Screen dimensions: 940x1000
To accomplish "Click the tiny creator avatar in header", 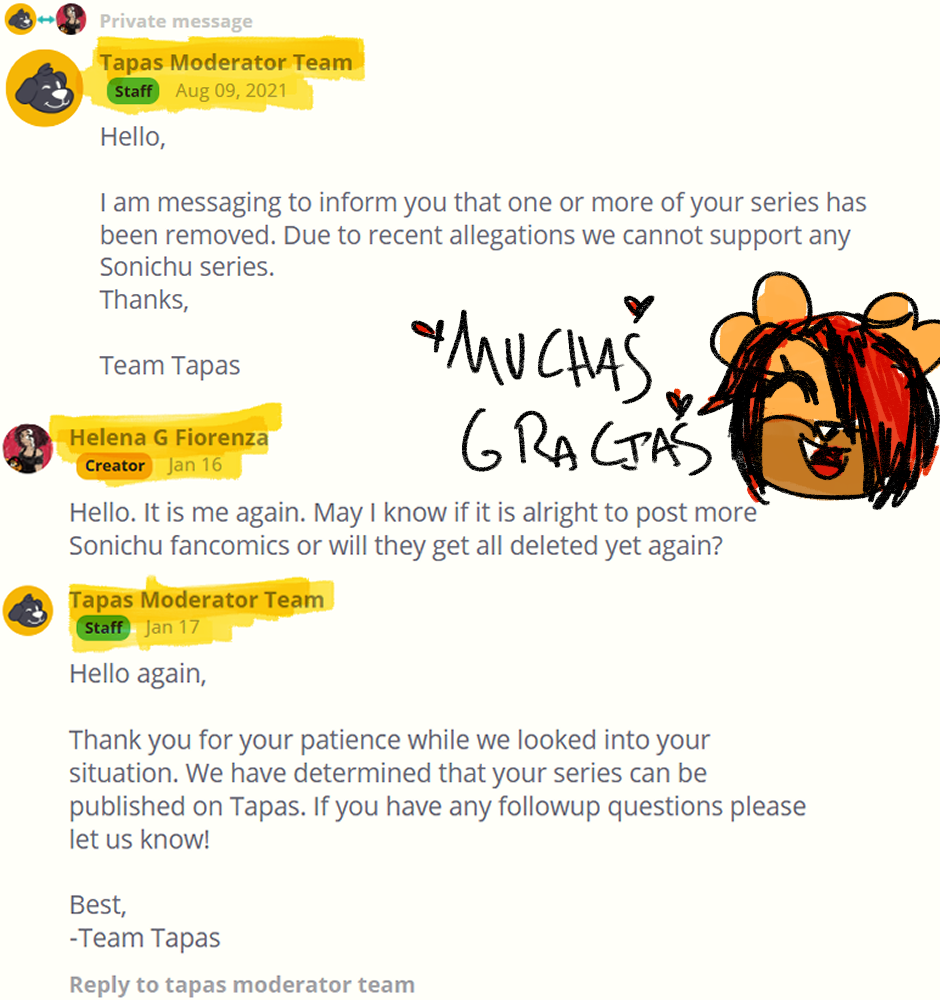I will click(x=71, y=19).
